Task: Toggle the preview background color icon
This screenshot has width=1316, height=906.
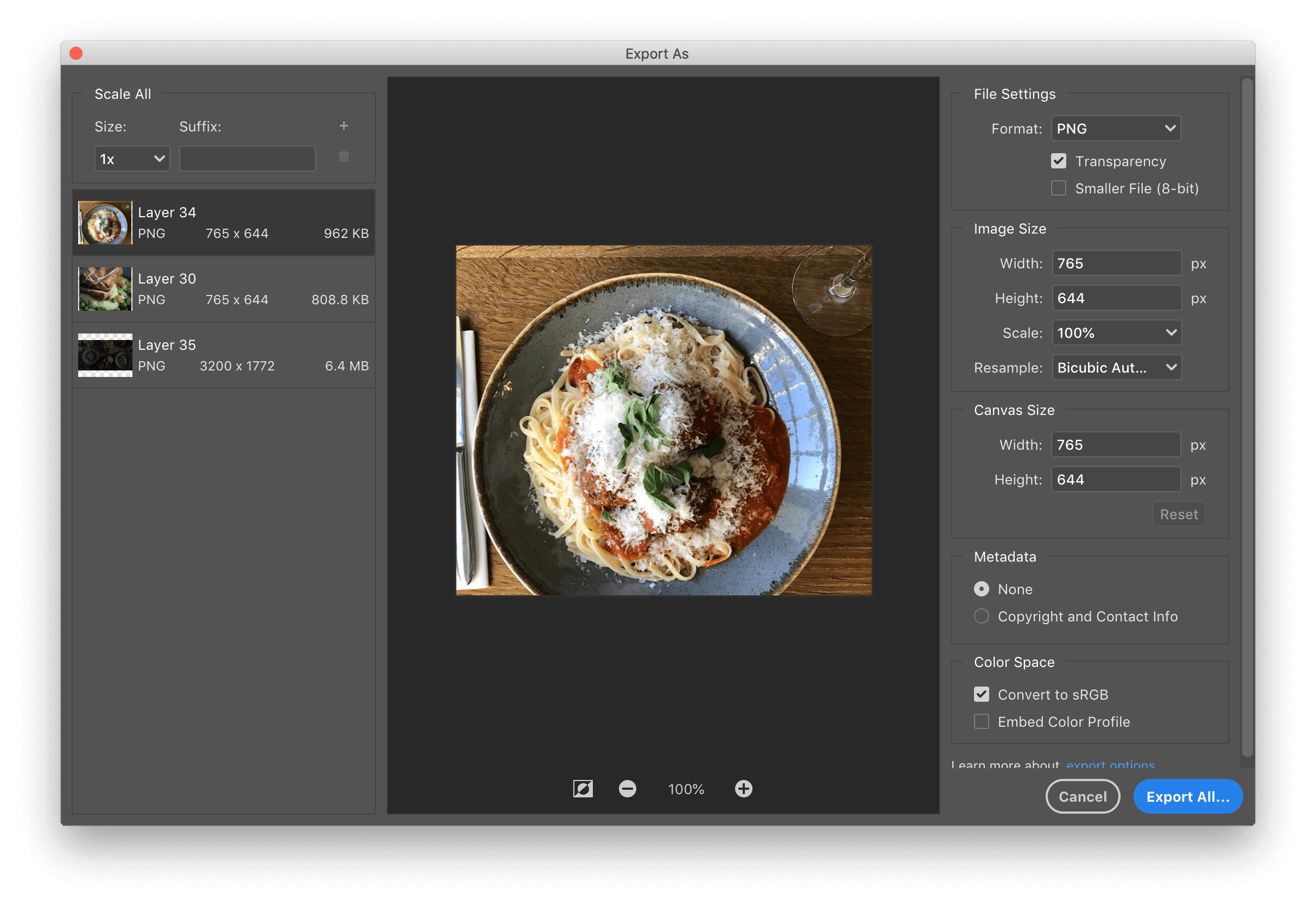Action: tap(583, 789)
